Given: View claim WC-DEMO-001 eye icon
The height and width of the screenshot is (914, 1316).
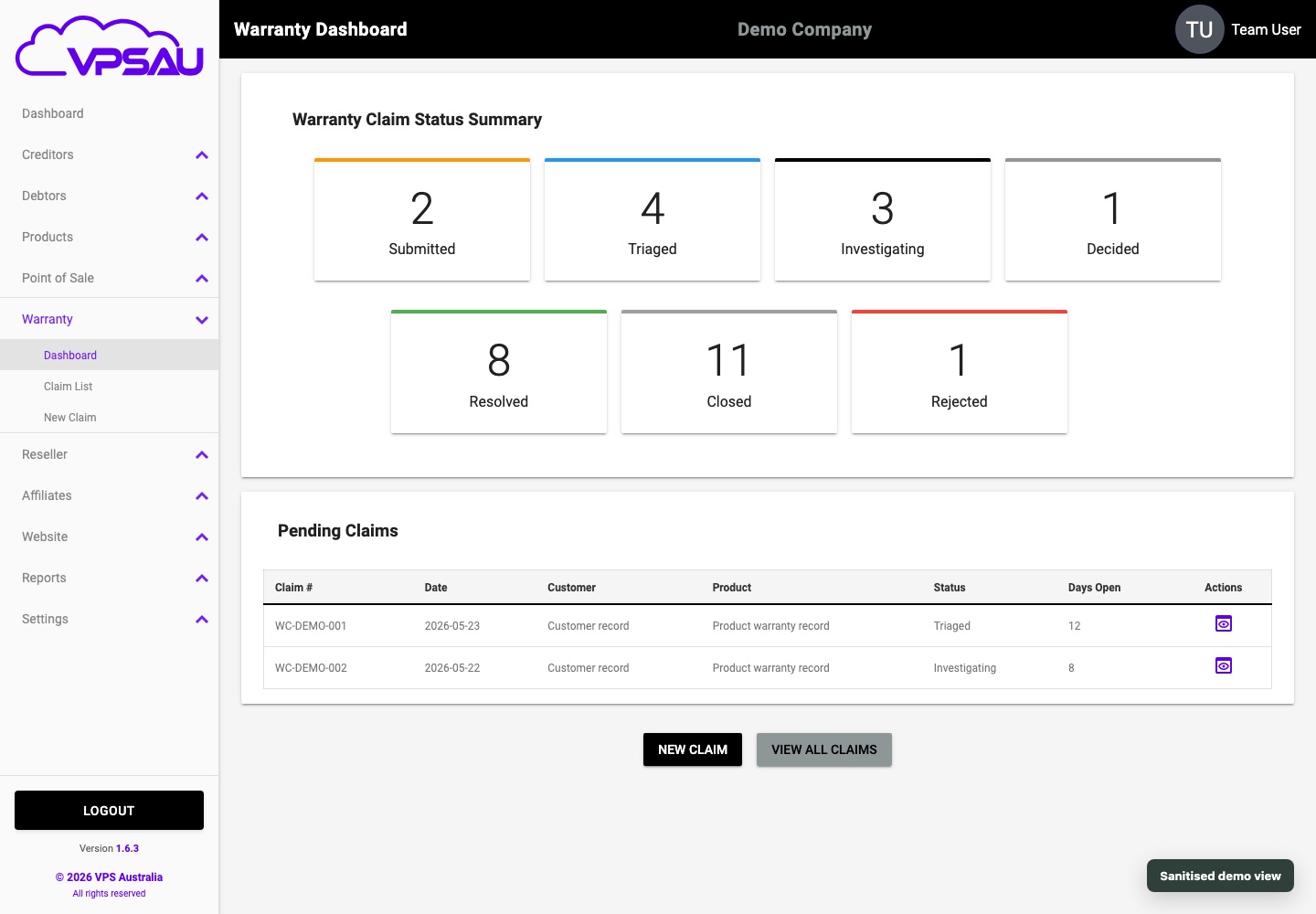Looking at the screenshot, I should pyautogui.click(x=1224, y=624).
